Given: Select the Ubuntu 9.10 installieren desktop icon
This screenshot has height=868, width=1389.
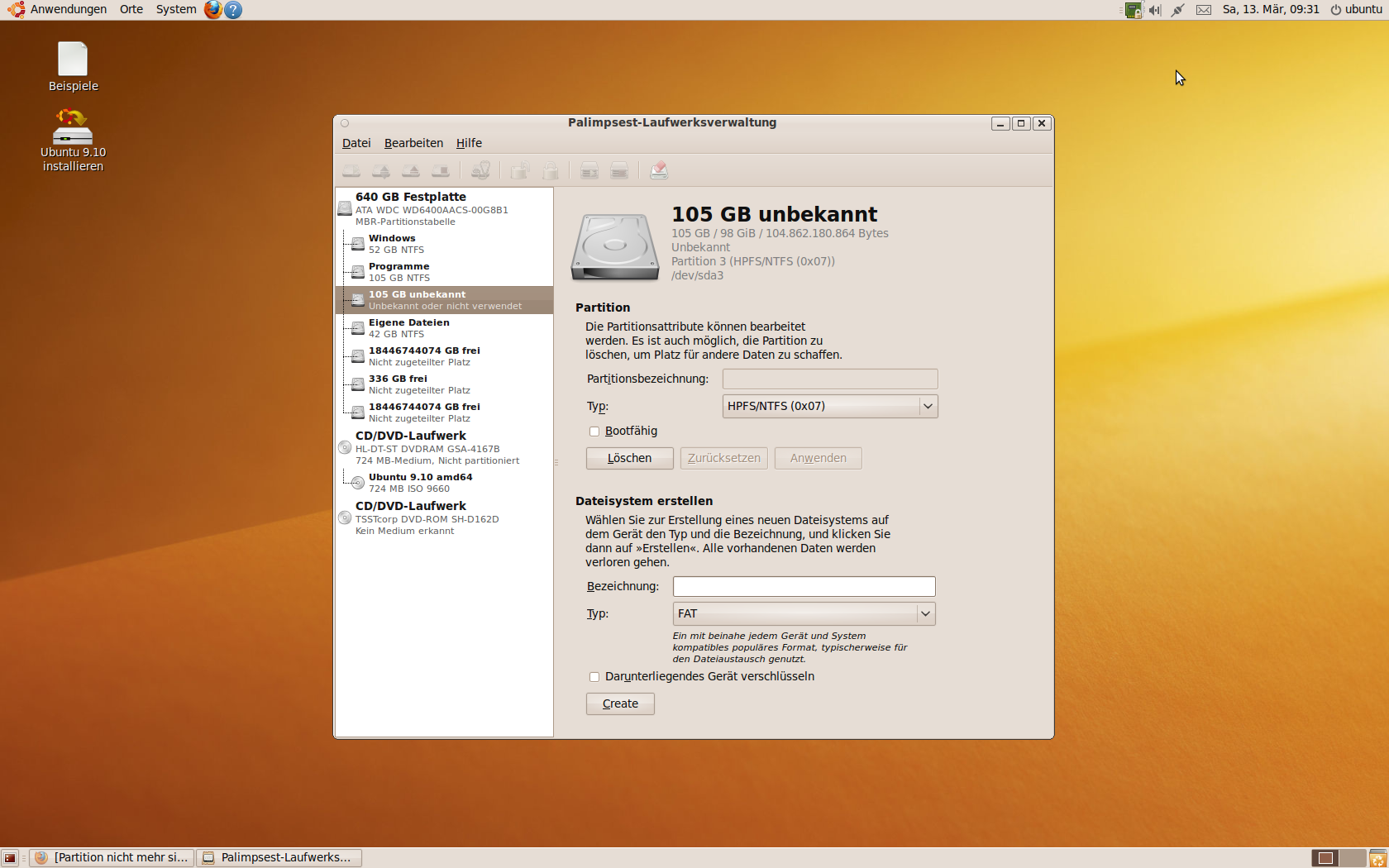Looking at the screenshot, I should click(73, 140).
